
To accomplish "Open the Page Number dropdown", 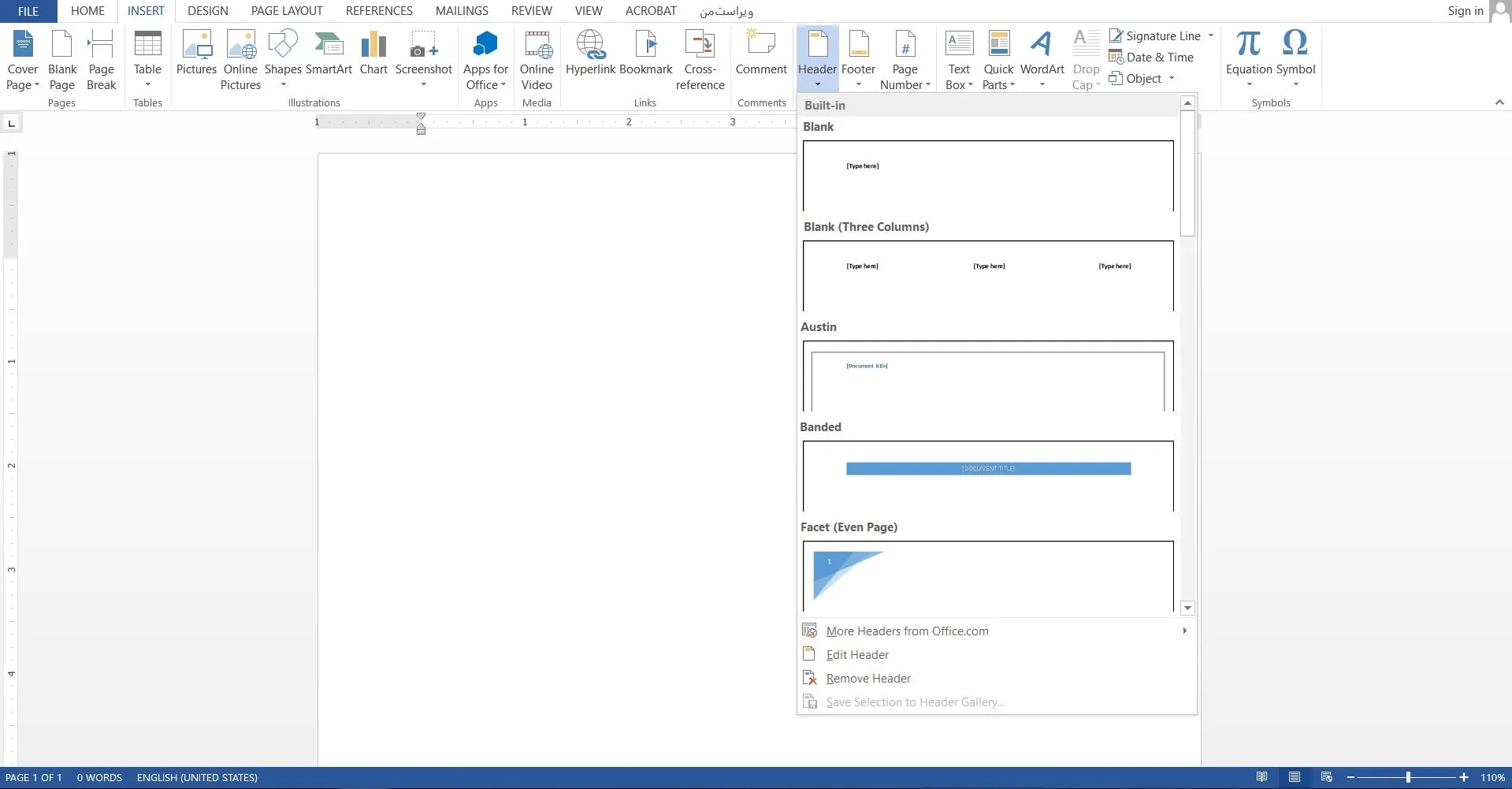I will tap(905, 60).
